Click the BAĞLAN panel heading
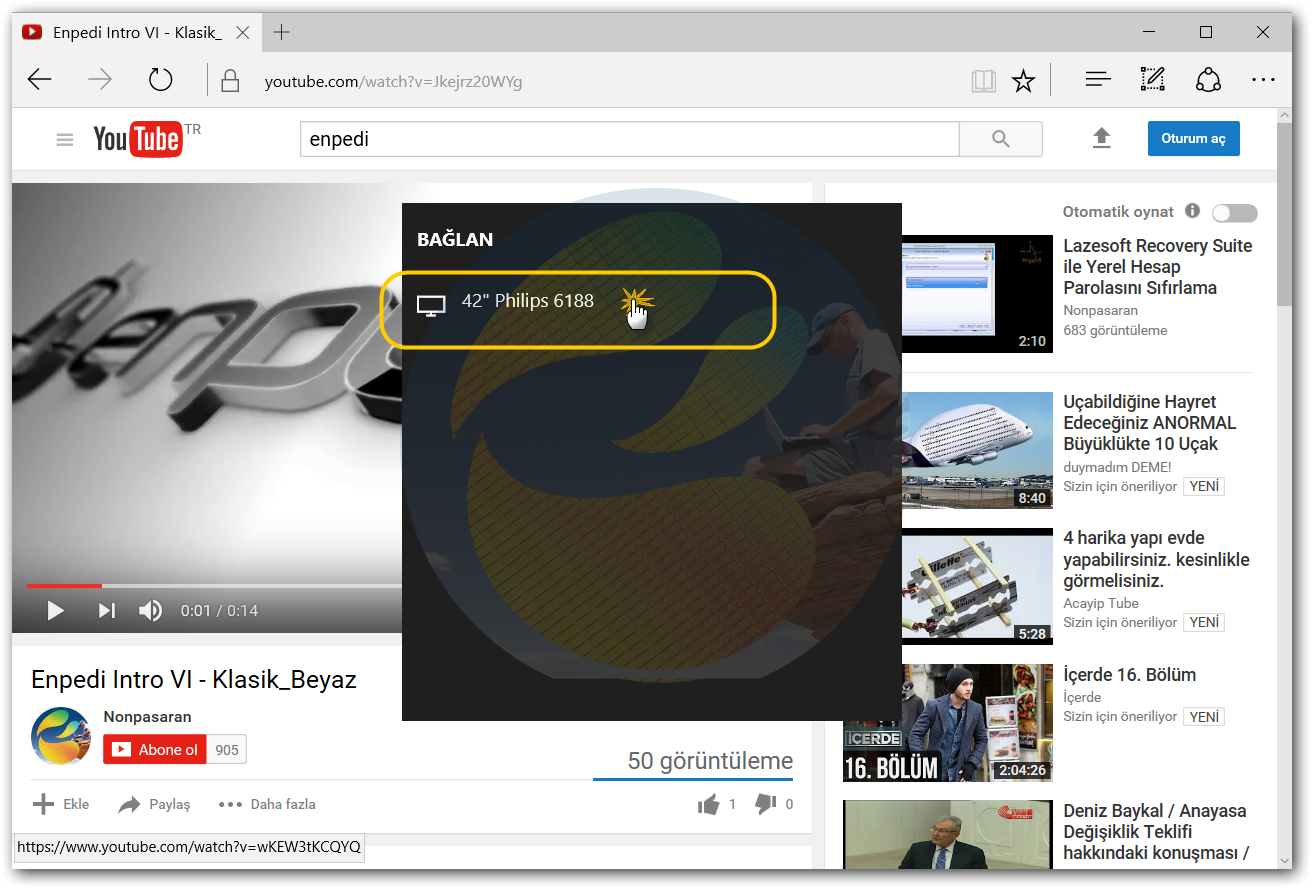 455,239
